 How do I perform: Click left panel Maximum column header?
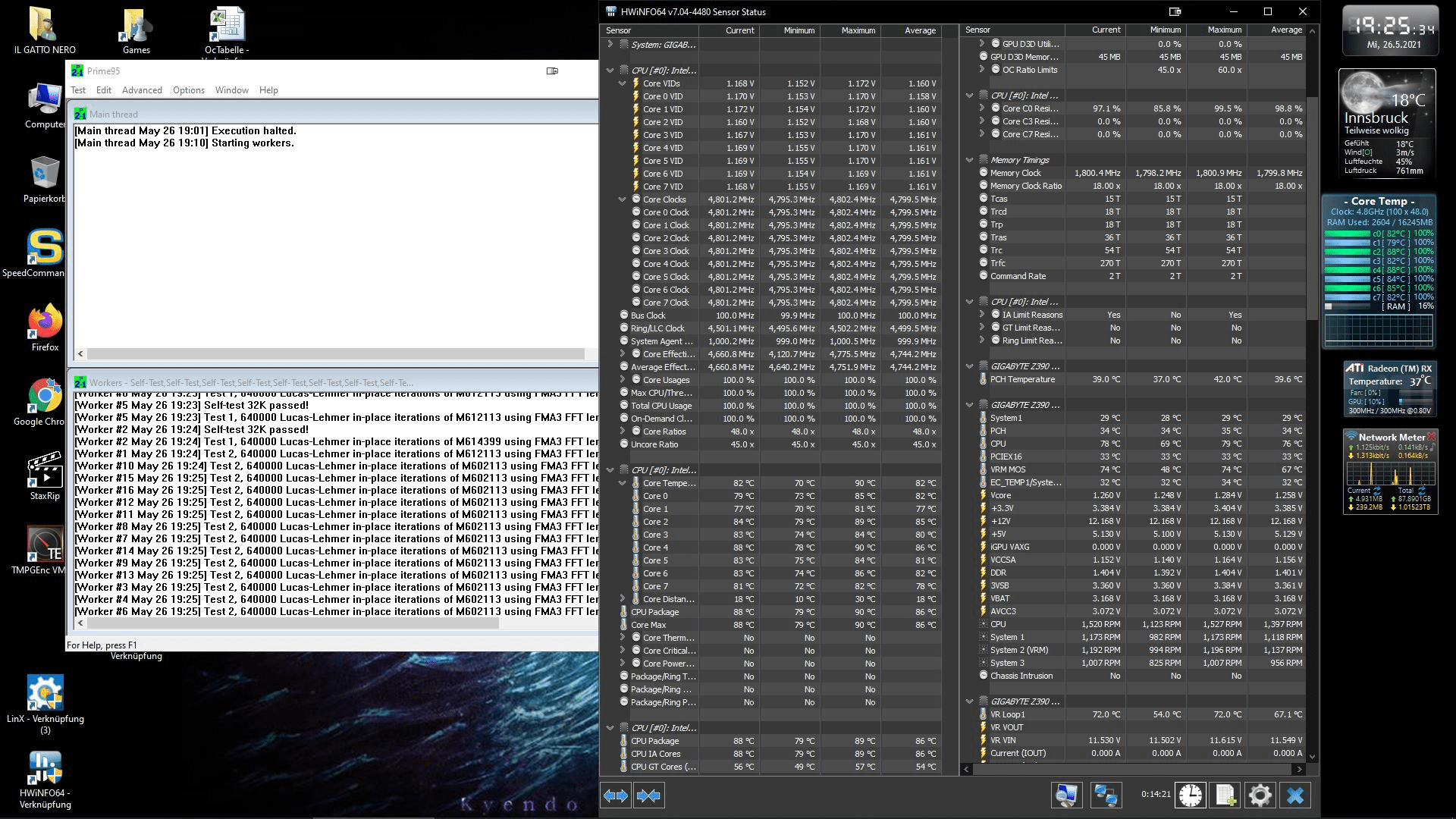pyautogui.click(x=850, y=30)
